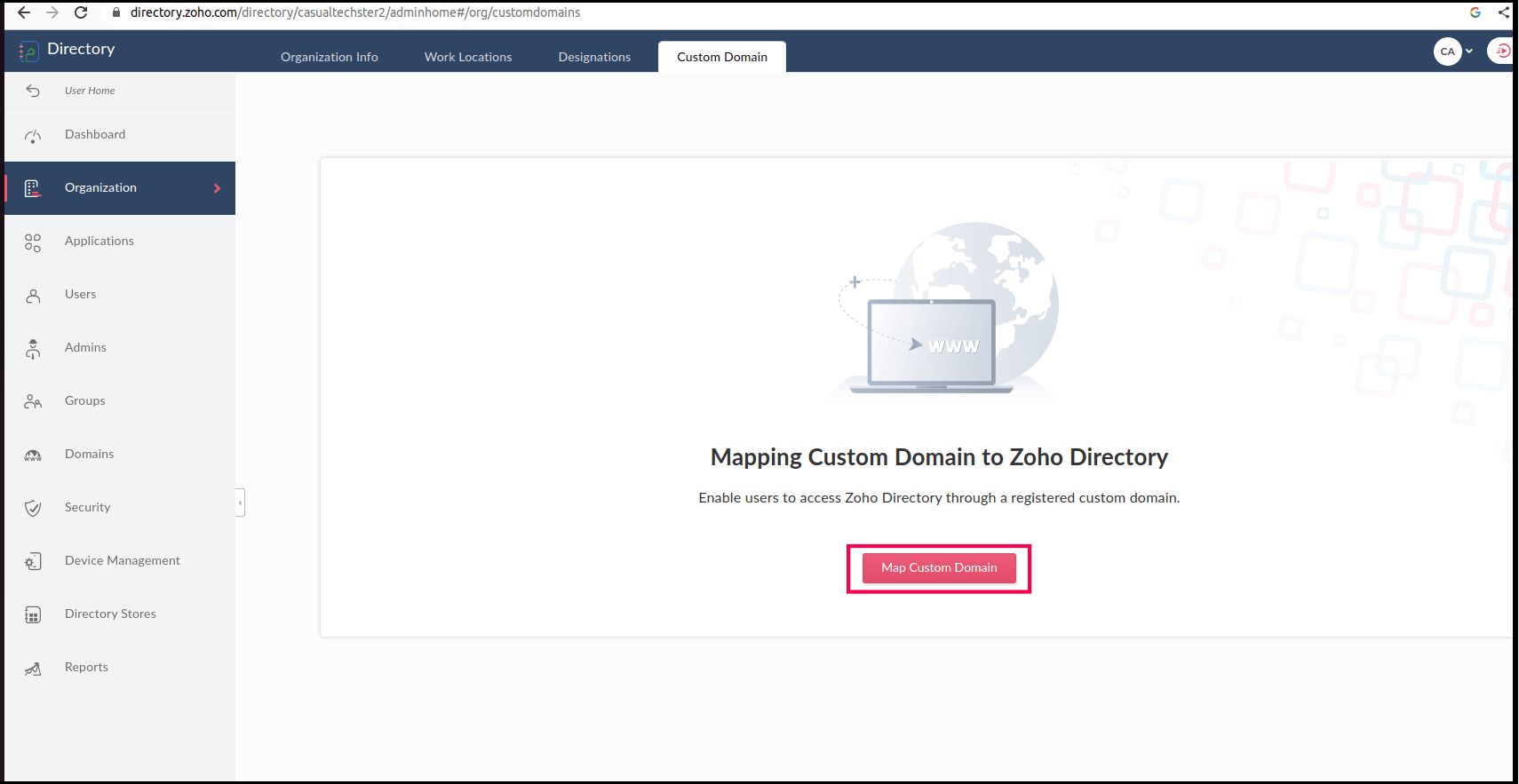Click the Device Management icon
The image size is (1519, 784).
(33, 562)
